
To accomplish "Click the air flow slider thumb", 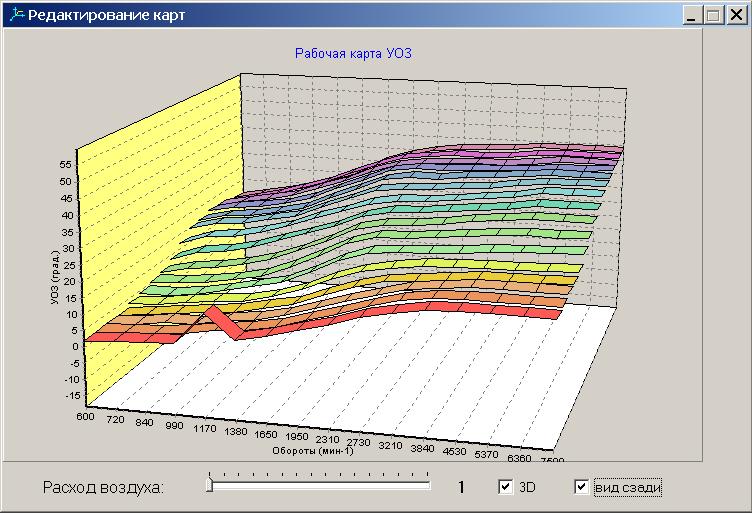I will (209, 486).
